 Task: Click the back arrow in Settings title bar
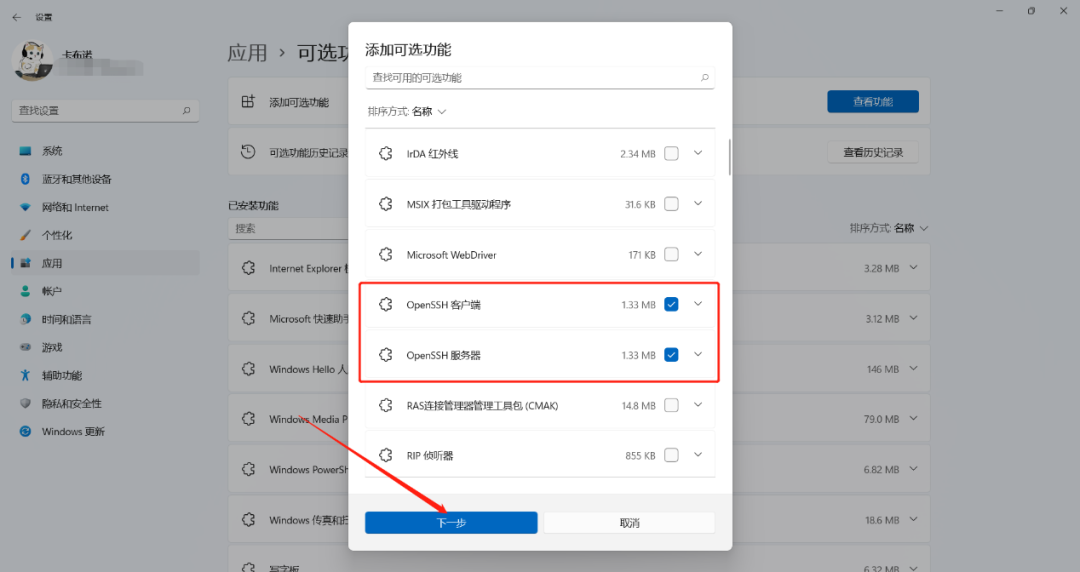17,17
